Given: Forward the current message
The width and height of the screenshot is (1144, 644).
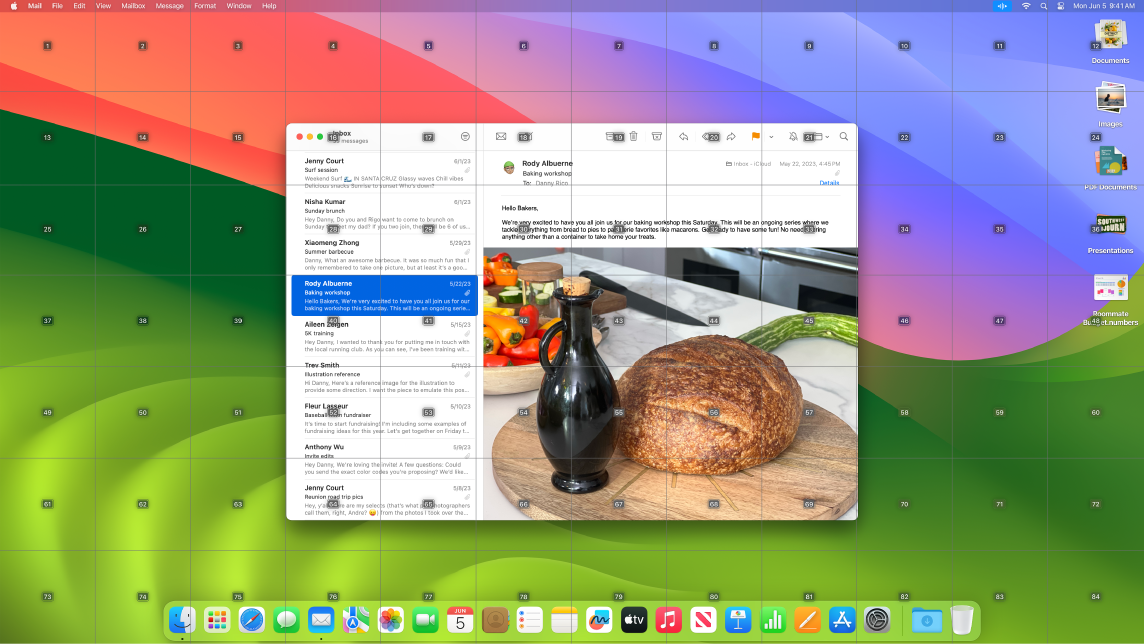Looking at the screenshot, I should coord(730,137).
